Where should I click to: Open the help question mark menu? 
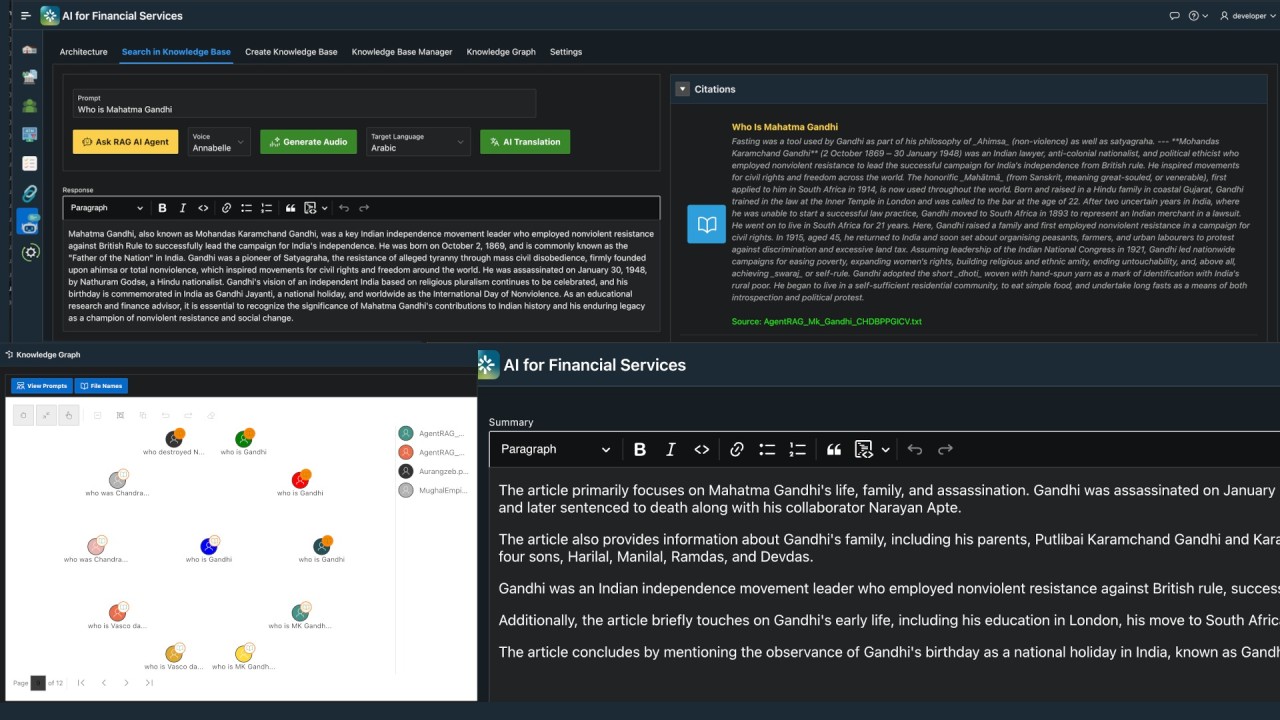[x=1198, y=16]
